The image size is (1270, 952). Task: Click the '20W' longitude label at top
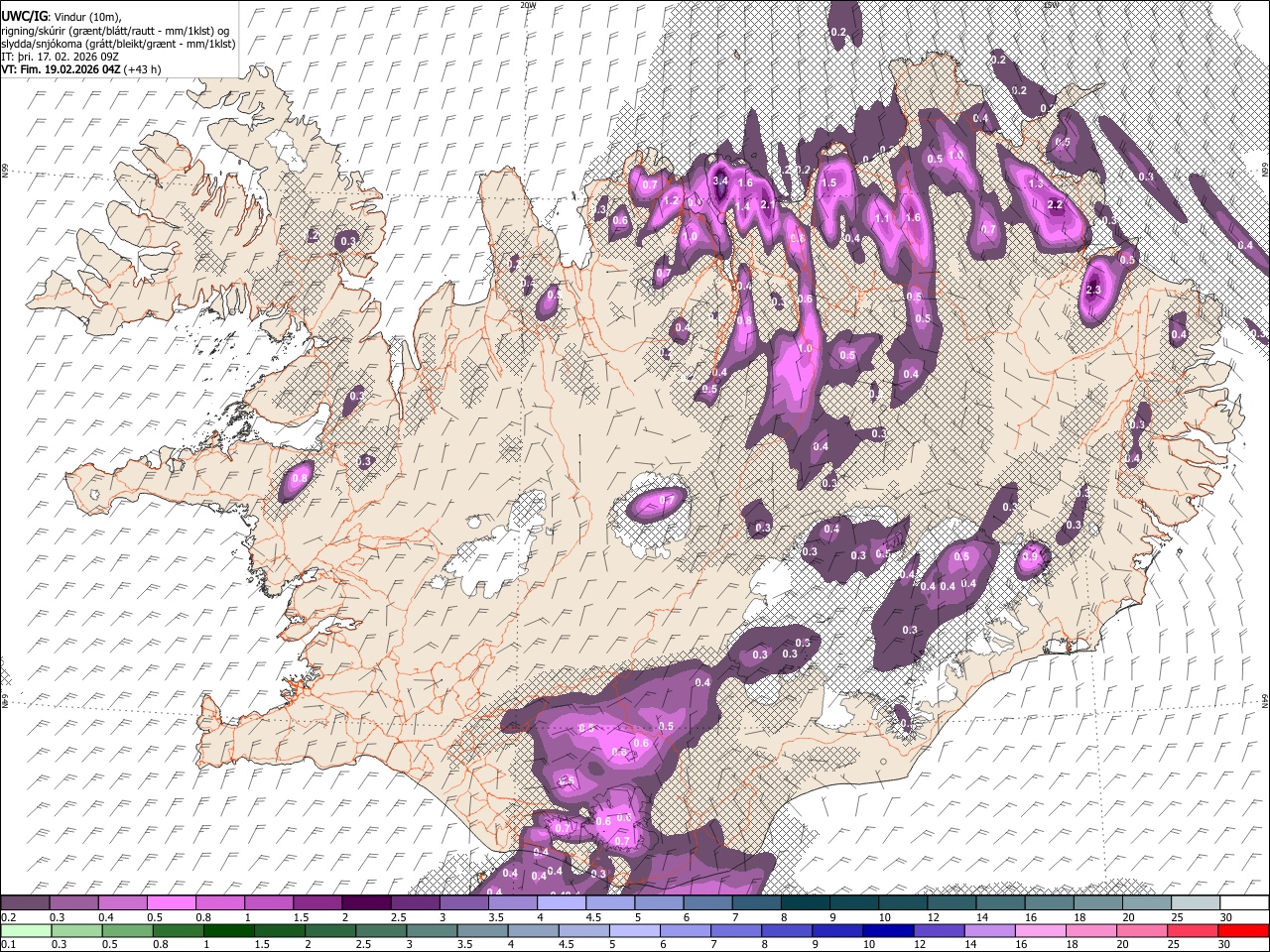pos(528,5)
